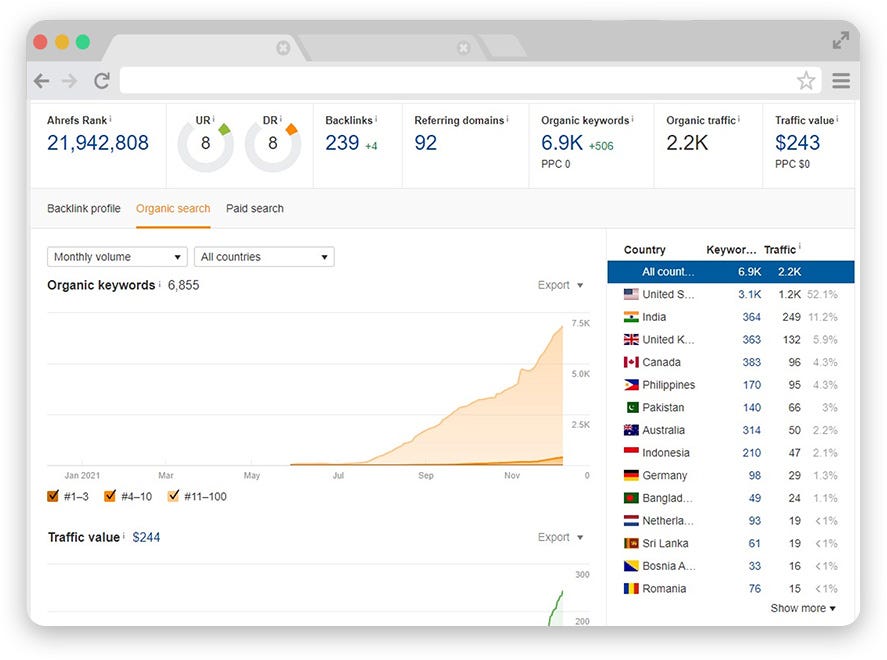Click the UR 8 rating gauge

[205, 144]
